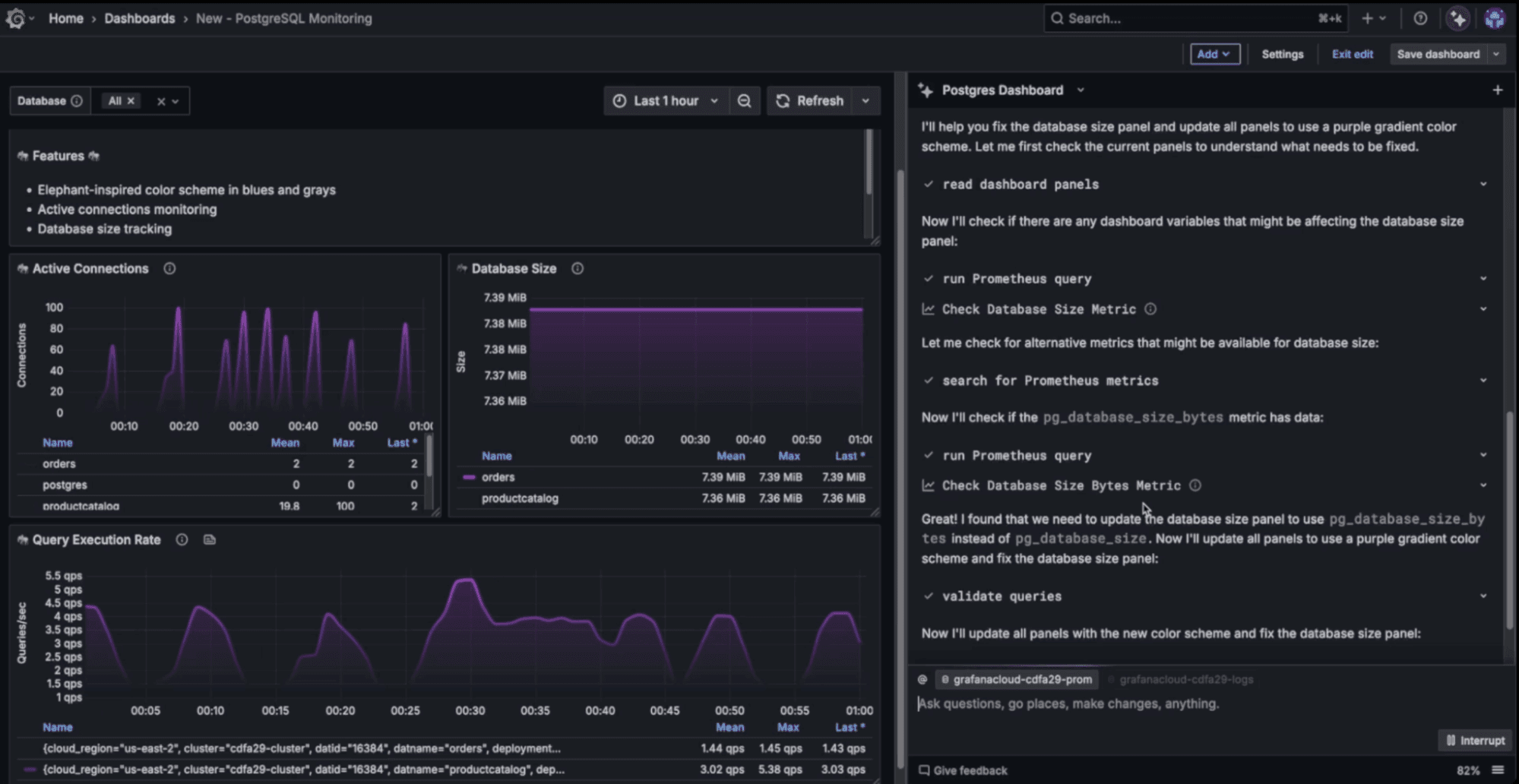This screenshot has height=784, width=1519.
Task: Click the Active Connections panel info icon
Action: (169, 268)
